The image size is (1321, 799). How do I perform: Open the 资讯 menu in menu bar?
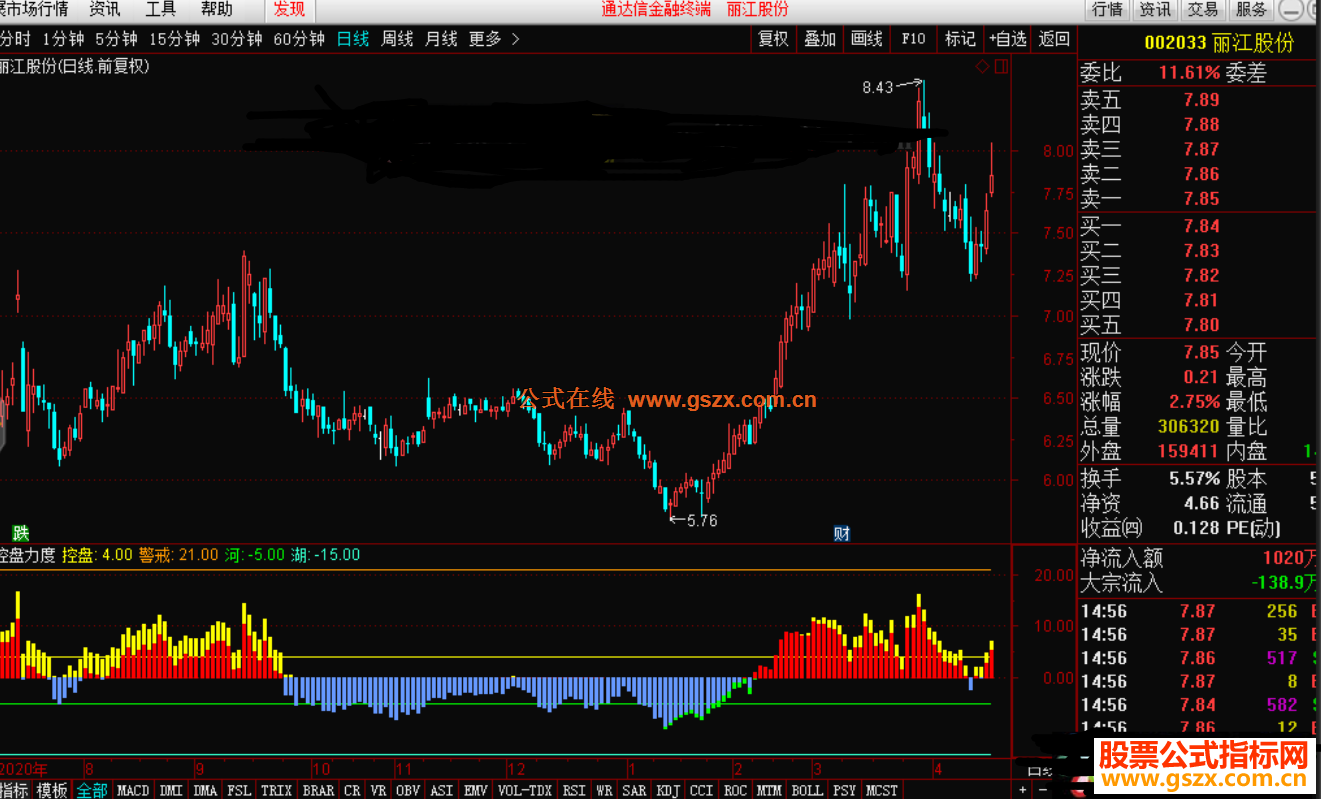[x=105, y=10]
